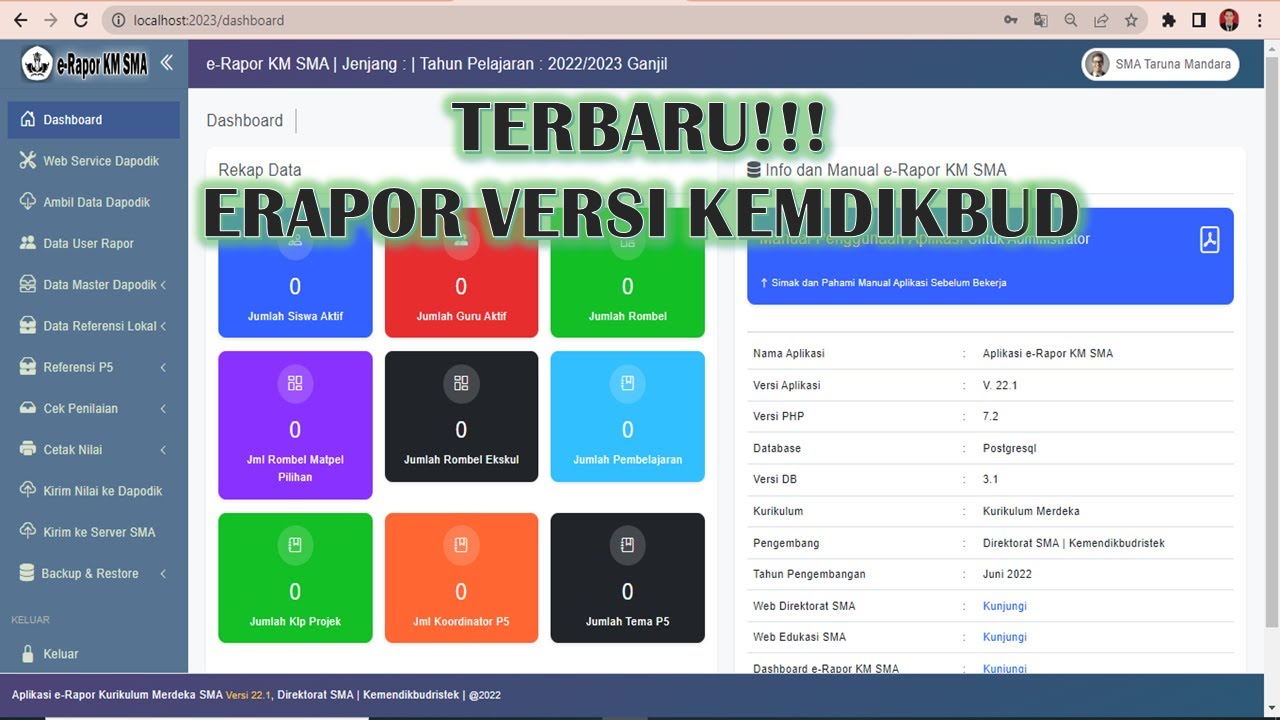Screen dimensions: 1280x720
Task: Collapse the sidebar with double chevron icon
Action: (166, 62)
